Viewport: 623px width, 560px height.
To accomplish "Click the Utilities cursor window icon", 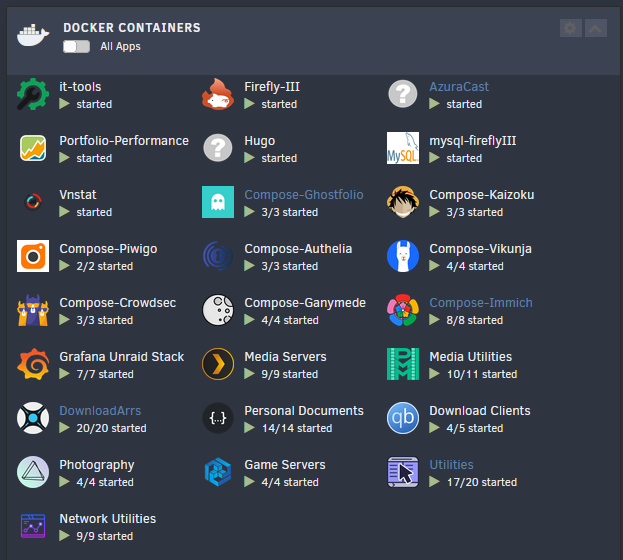I will (x=403, y=472).
